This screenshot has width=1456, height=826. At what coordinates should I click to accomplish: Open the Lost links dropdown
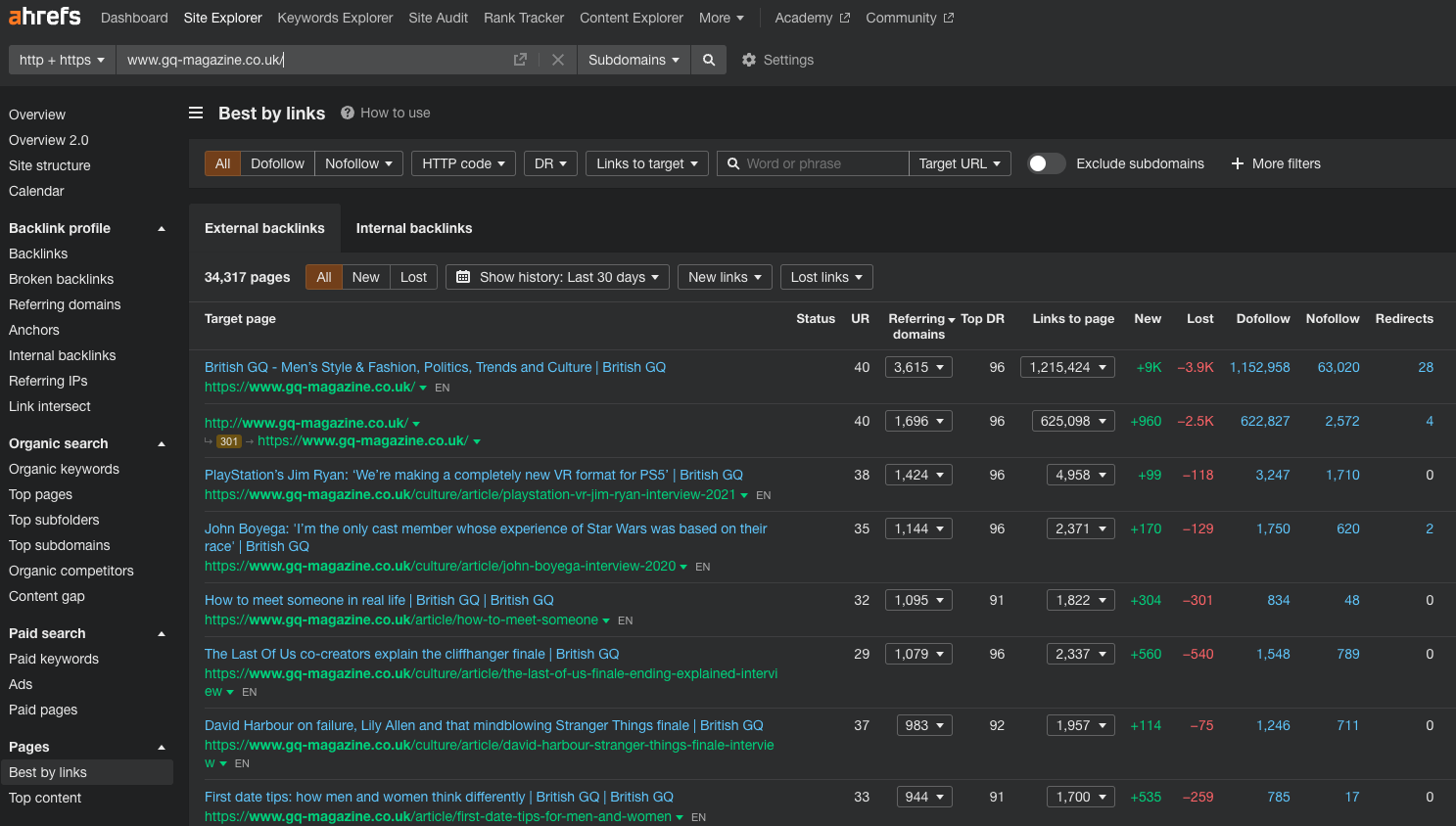[826, 277]
